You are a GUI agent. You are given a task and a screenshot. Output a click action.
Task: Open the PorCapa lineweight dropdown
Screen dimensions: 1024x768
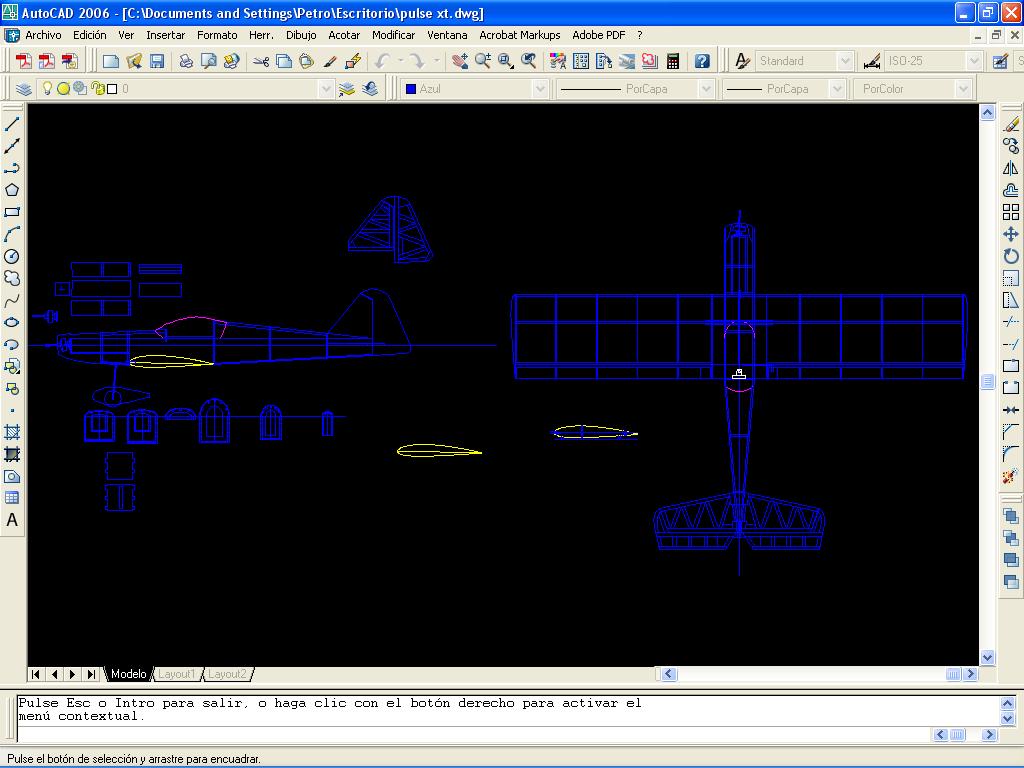point(837,89)
